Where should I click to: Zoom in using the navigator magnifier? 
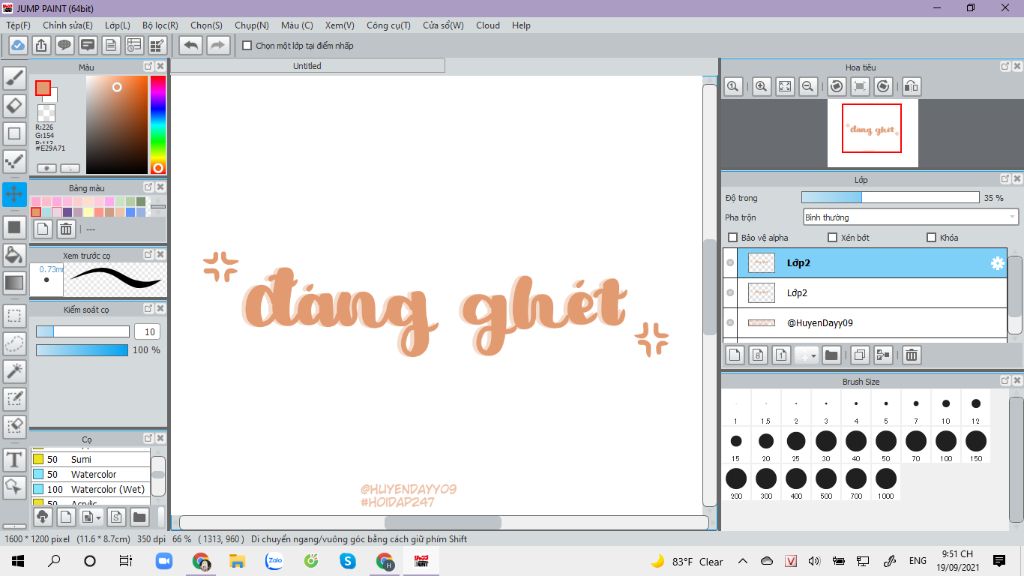point(761,86)
